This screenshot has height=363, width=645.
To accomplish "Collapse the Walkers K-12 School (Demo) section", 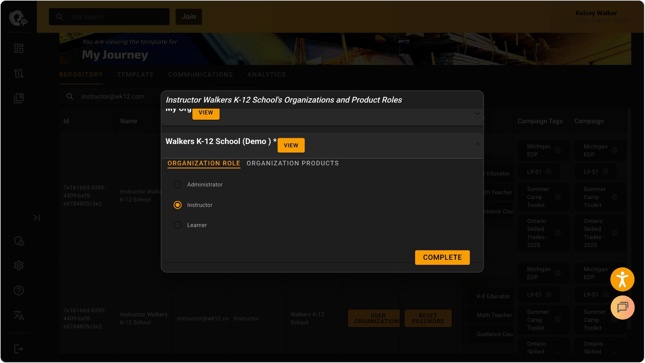I will tap(477, 144).
